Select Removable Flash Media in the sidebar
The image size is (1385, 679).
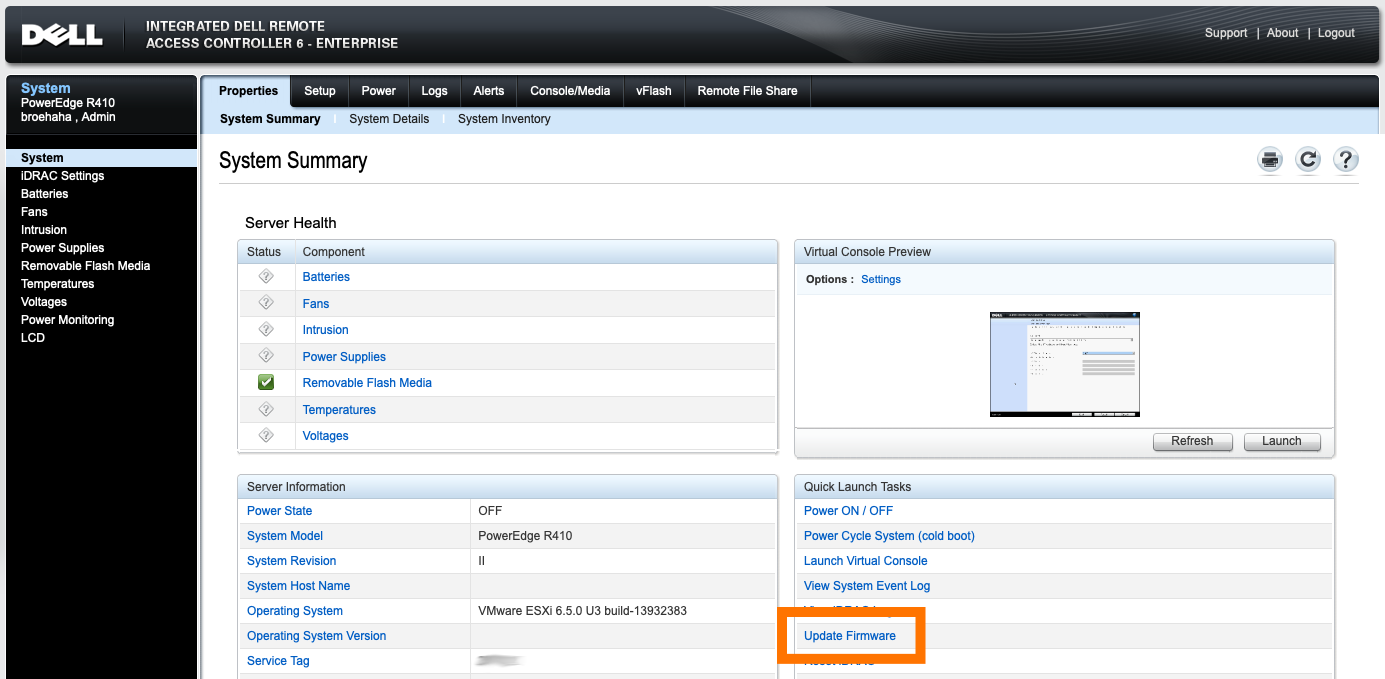click(86, 266)
